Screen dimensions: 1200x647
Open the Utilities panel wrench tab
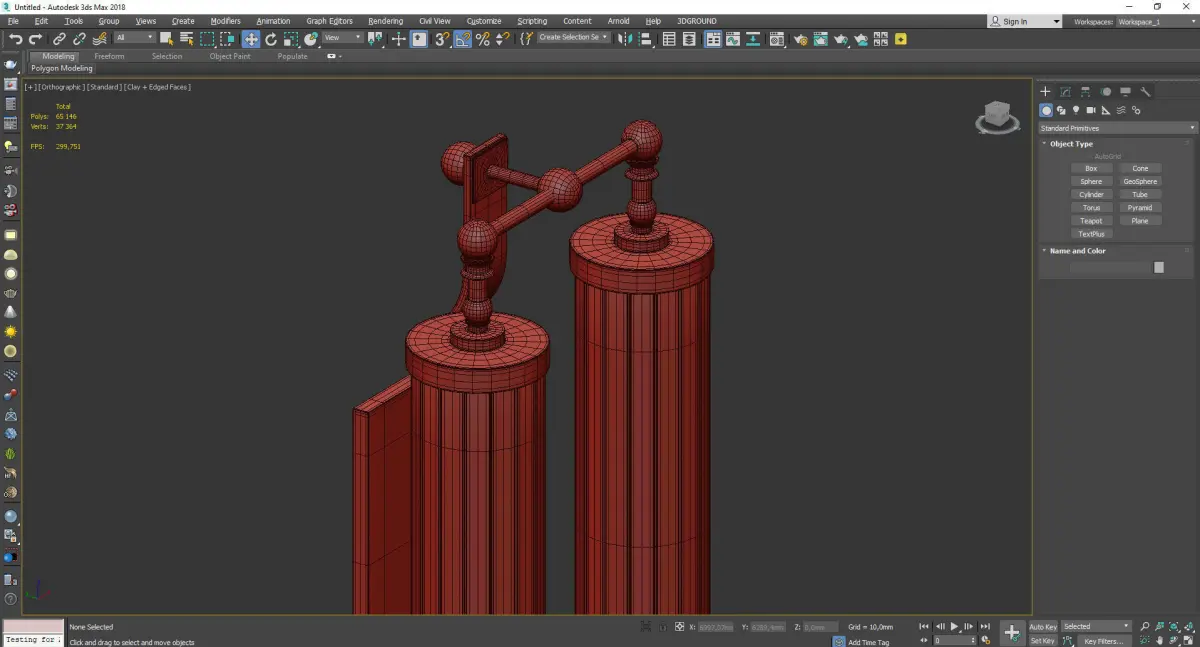(x=1146, y=91)
